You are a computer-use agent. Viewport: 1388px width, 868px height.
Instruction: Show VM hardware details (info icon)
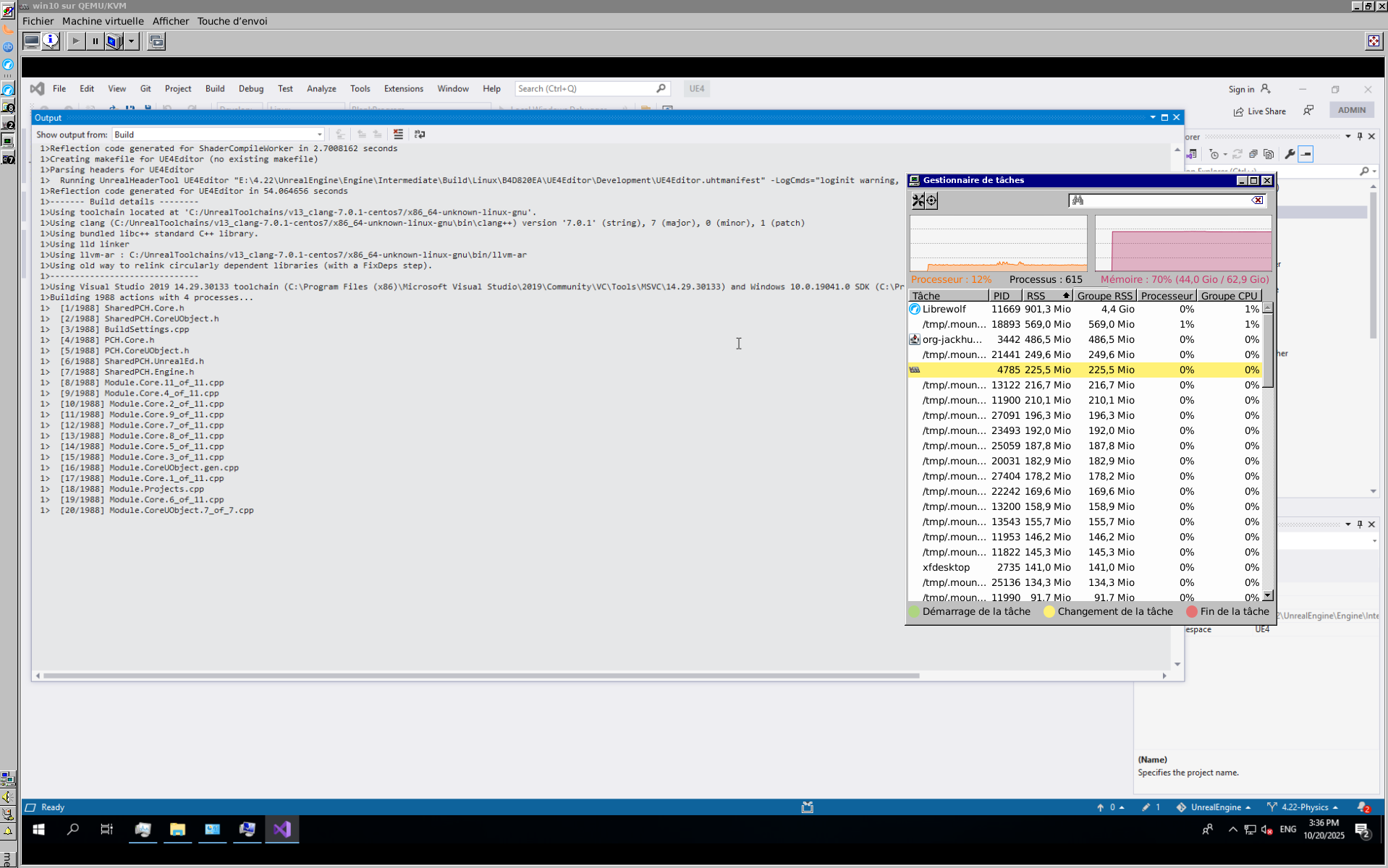tap(51, 41)
